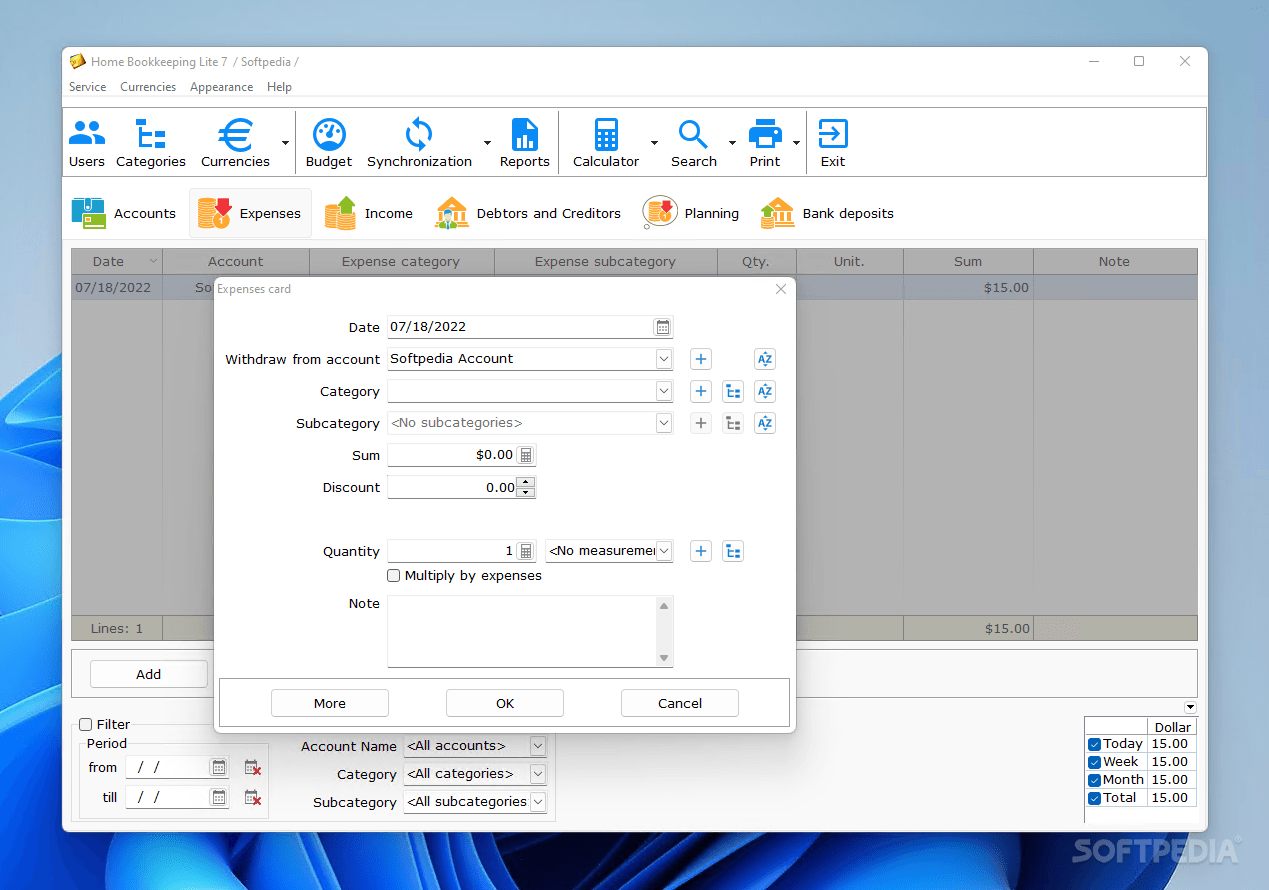Click the Print toolbar icon
This screenshot has height=890, width=1269.
tap(765, 143)
